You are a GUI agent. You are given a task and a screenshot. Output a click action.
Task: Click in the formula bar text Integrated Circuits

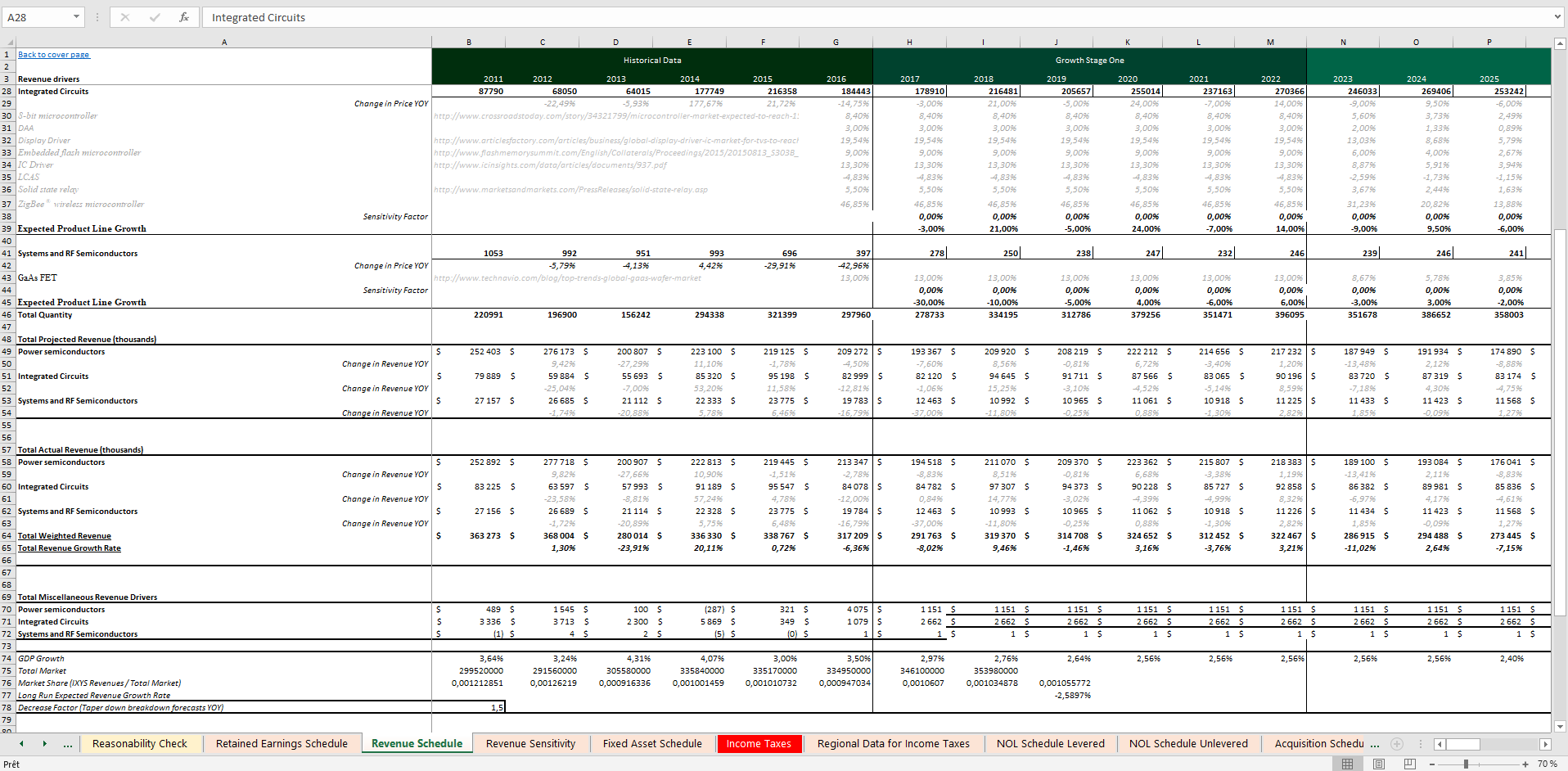coord(259,17)
